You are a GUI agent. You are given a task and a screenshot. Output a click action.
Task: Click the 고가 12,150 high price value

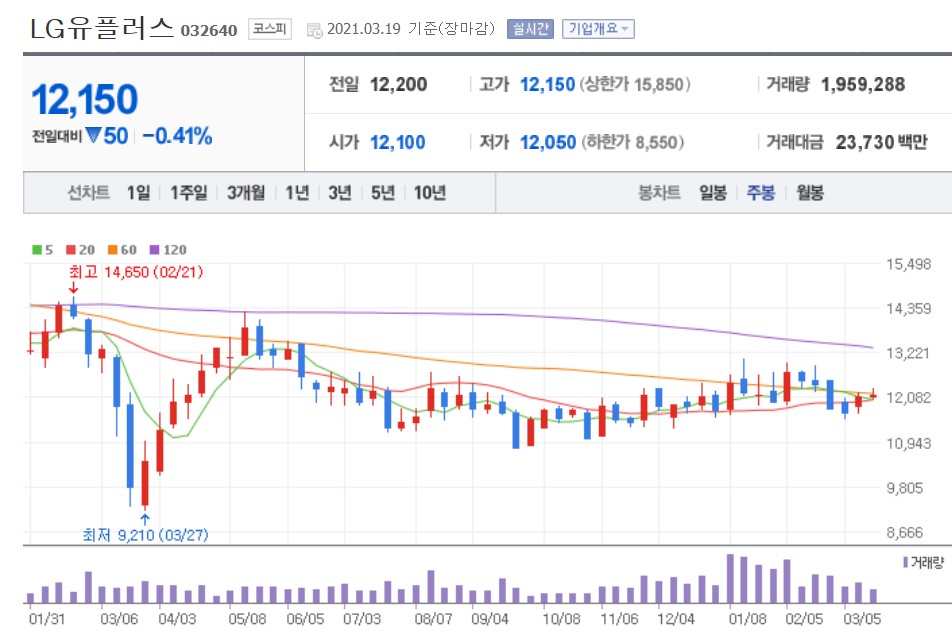pos(547,84)
